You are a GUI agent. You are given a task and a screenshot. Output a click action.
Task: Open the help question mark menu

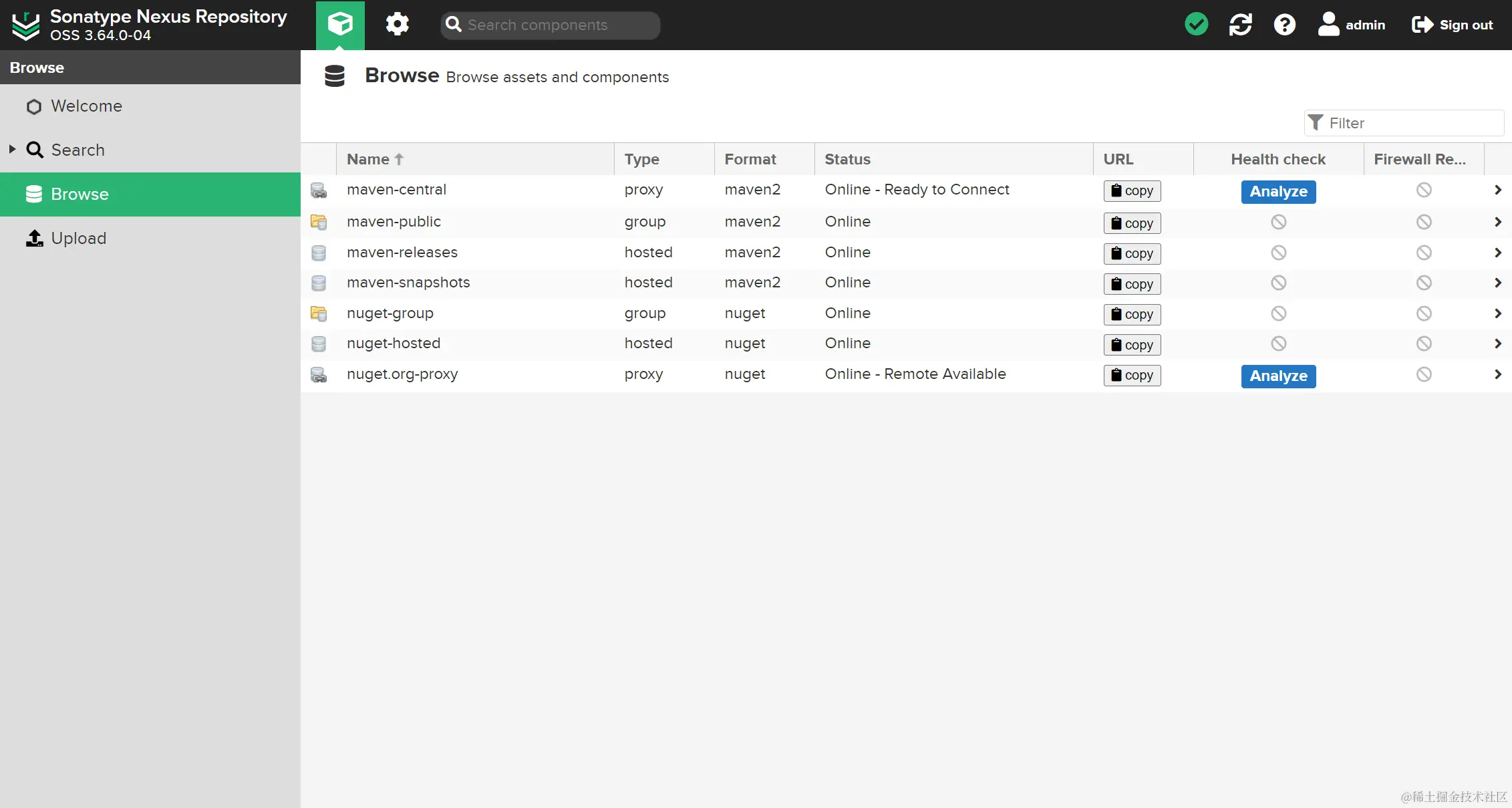(x=1284, y=25)
